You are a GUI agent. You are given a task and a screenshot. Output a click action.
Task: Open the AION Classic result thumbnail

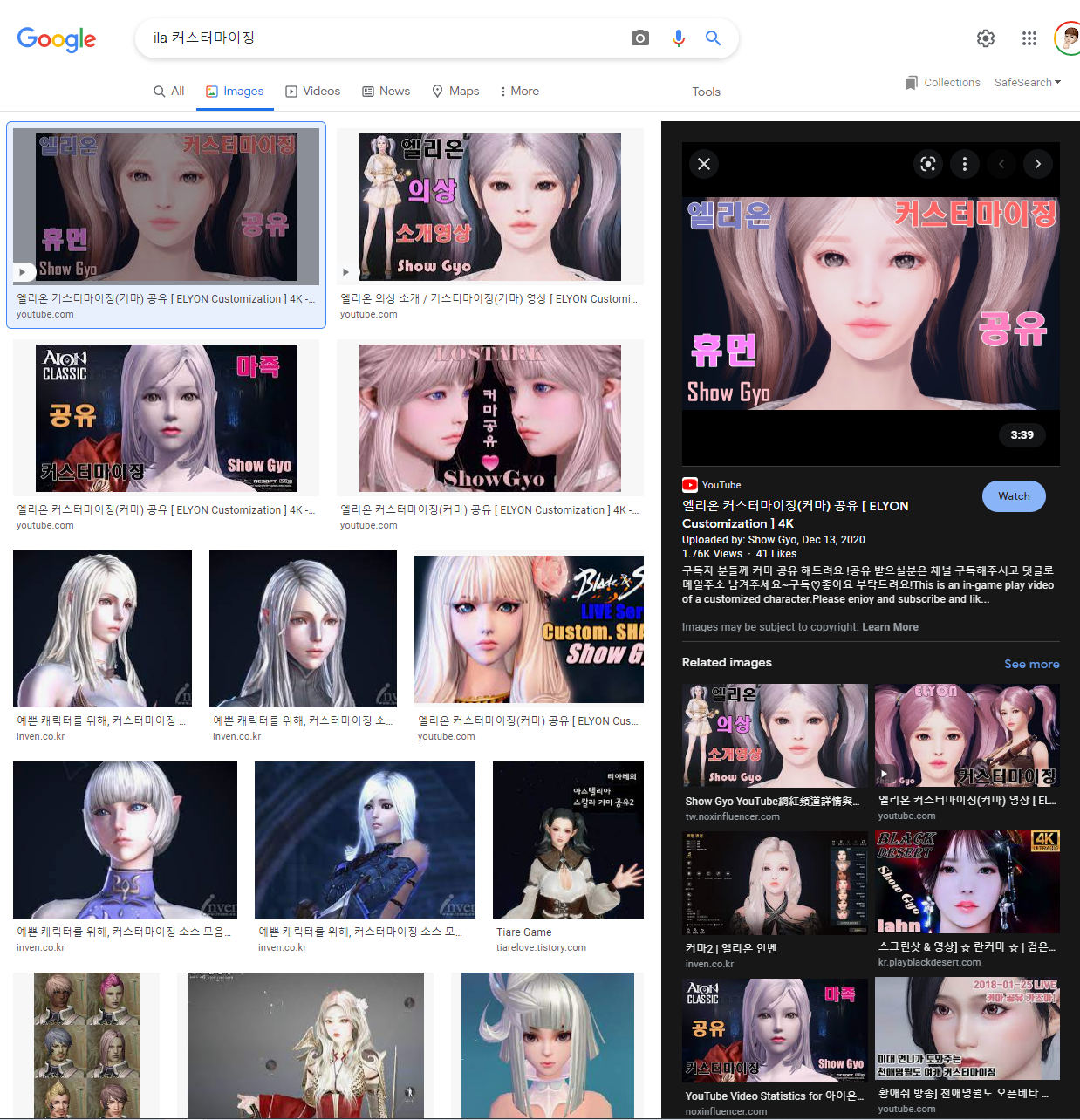[166, 418]
